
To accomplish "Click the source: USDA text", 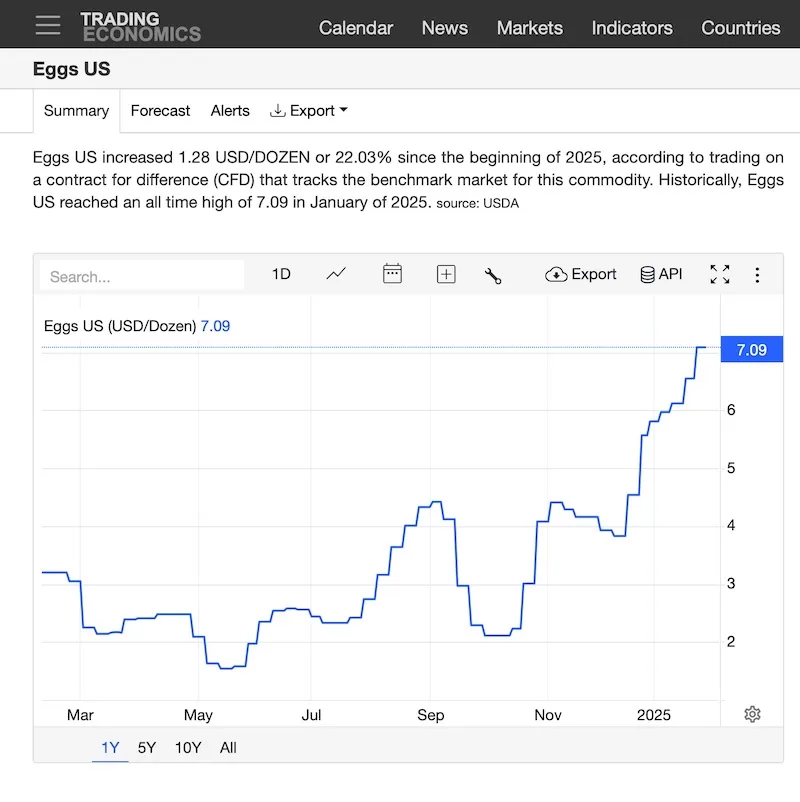I will click(x=477, y=203).
